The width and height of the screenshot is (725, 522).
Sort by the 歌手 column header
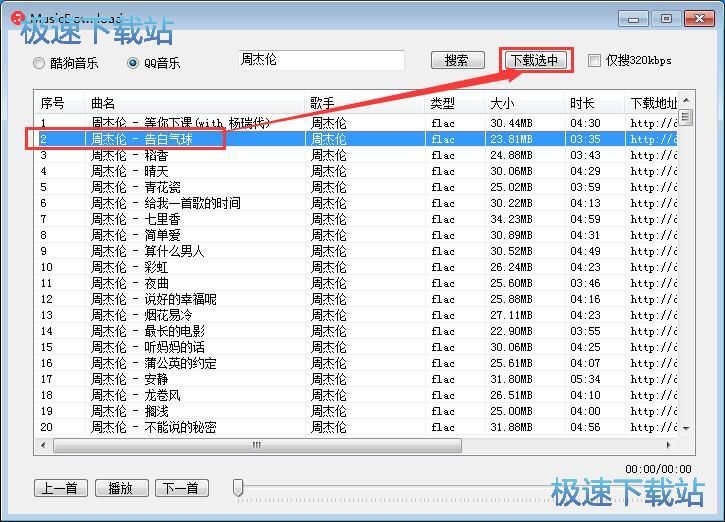pos(365,103)
